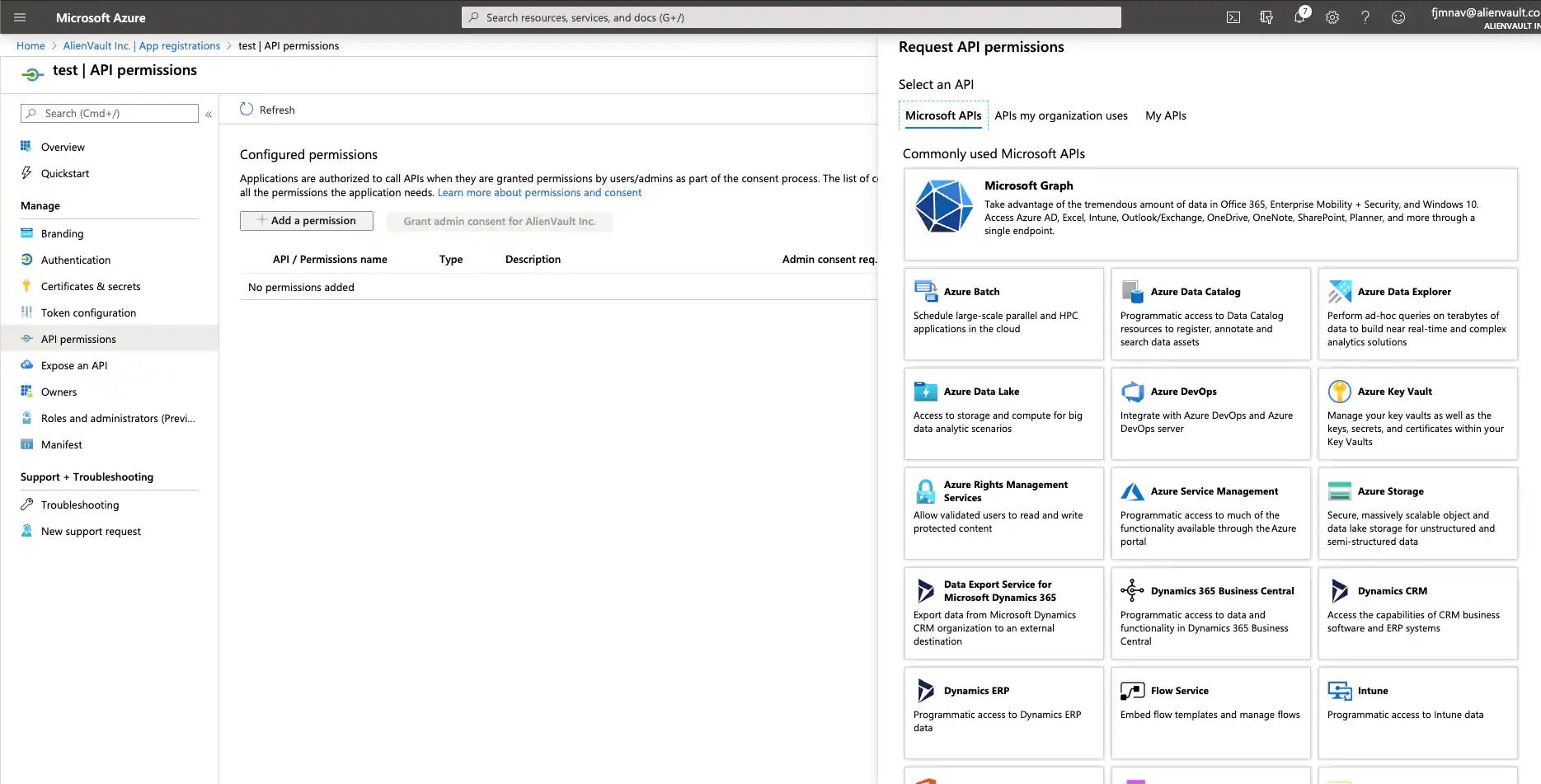Click the Azure DevOps icon

click(x=1133, y=391)
